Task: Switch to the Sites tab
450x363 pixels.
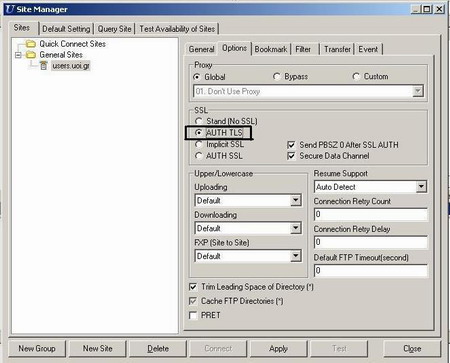Action: click(x=22, y=28)
